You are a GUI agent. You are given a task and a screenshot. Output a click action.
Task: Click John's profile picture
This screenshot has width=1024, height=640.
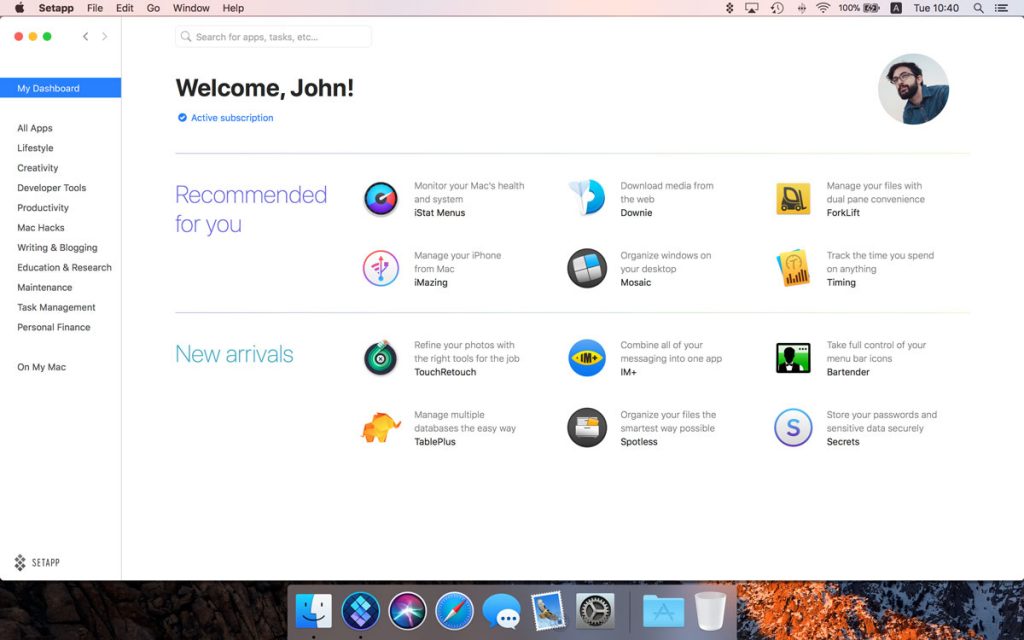pyautogui.click(x=913, y=89)
